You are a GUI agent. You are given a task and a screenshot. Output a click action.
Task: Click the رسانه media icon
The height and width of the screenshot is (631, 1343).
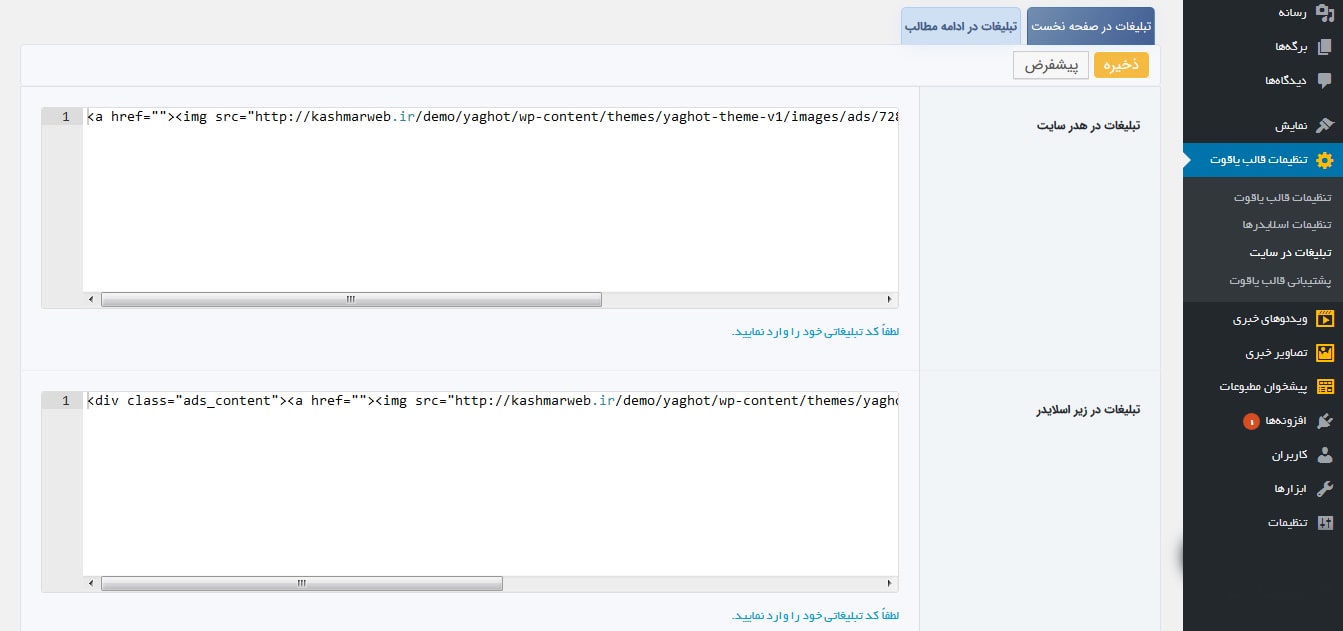tap(1324, 13)
